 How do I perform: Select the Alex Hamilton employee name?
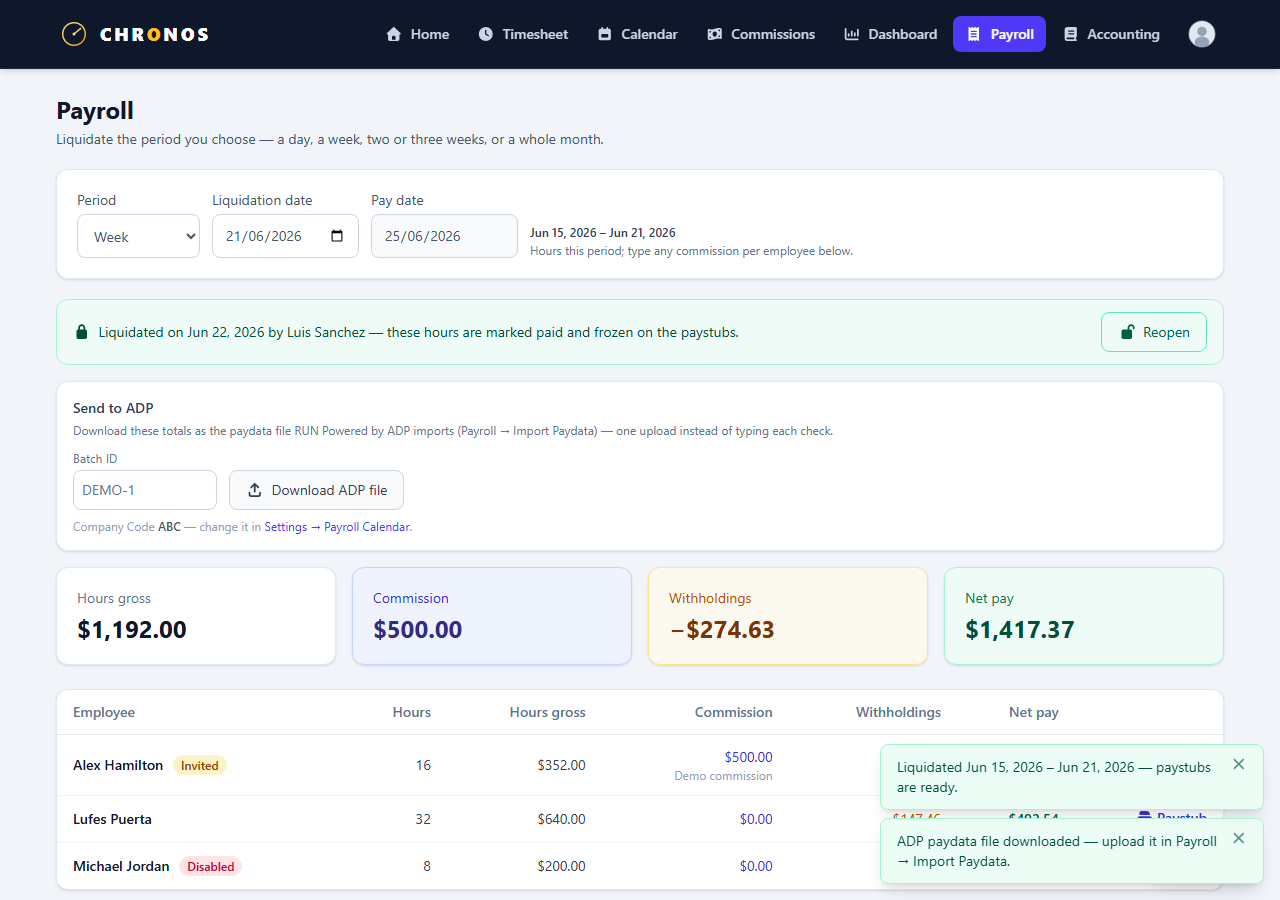(118, 765)
